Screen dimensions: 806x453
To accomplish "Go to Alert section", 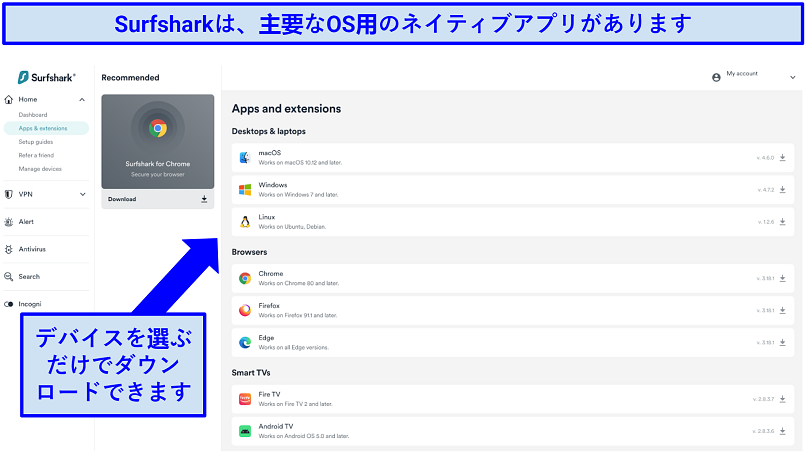I will point(26,222).
